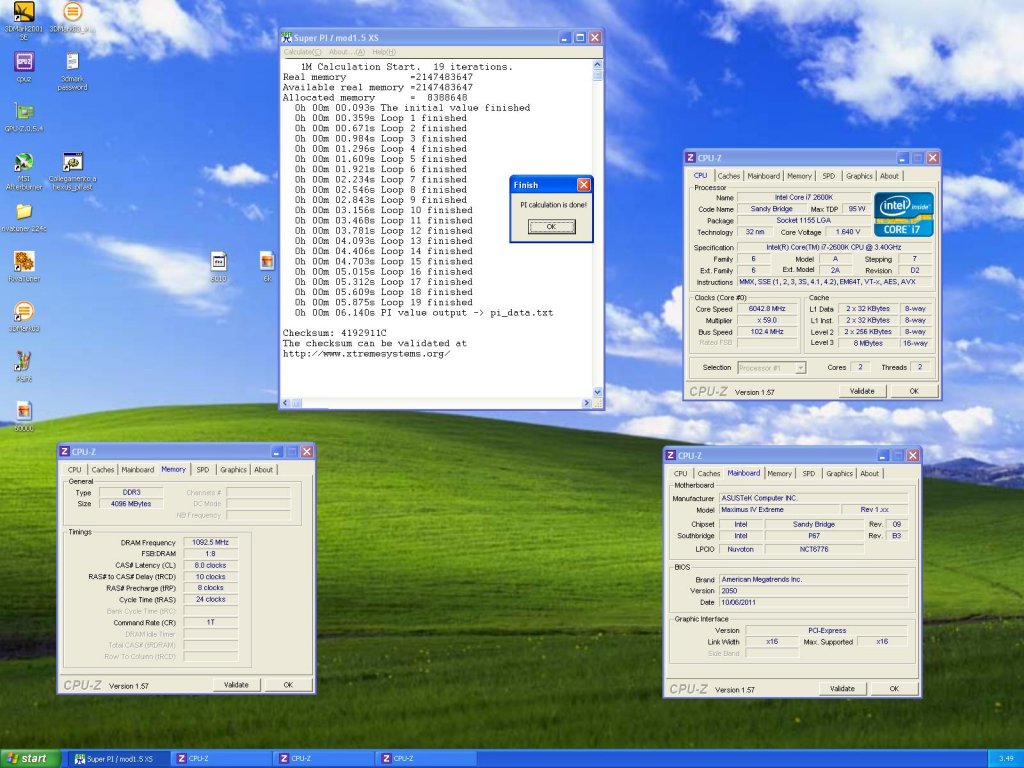
Task: Open the 3dmark password text file
Action: pyautogui.click(x=72, y=71)
